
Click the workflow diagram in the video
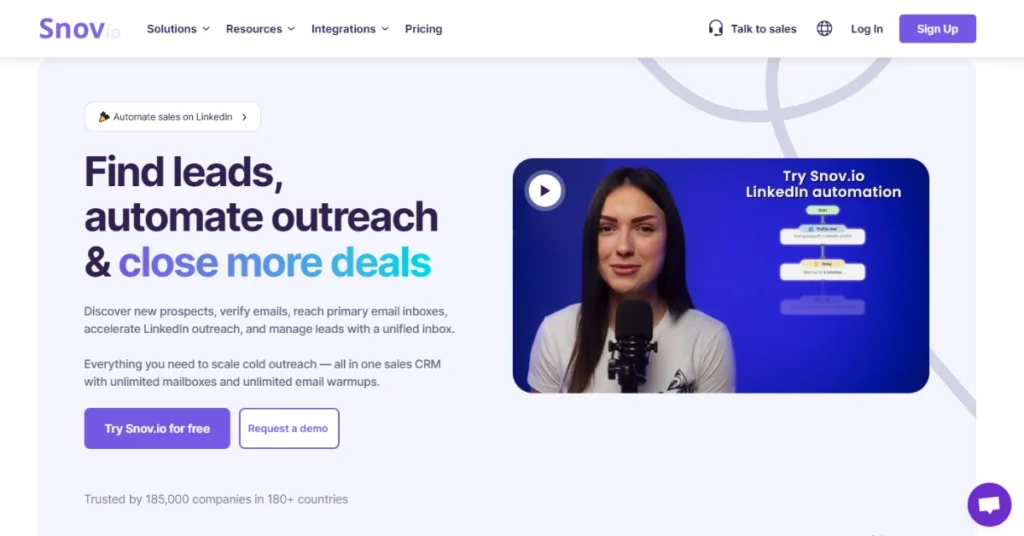tap(822, 260)
